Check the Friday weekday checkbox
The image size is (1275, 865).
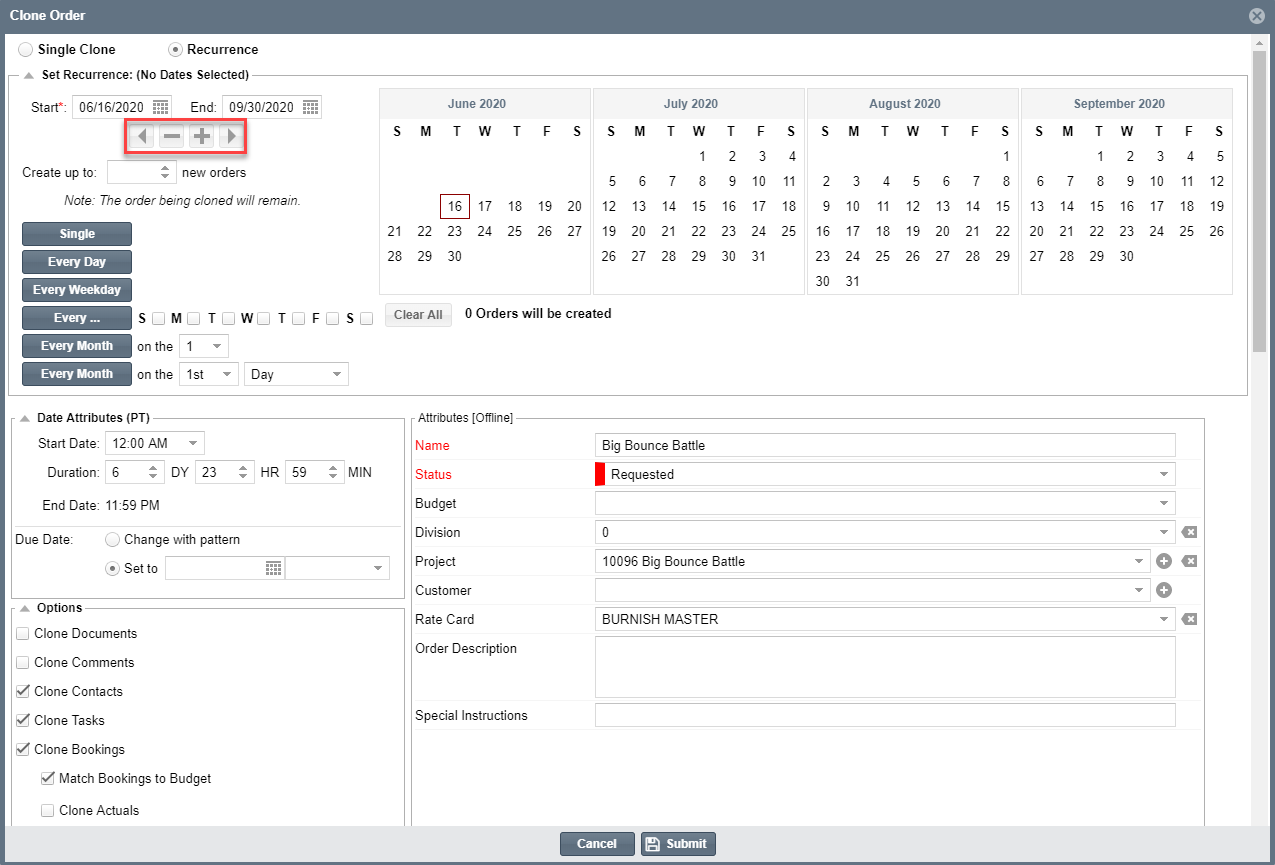(x=332, y=318)
